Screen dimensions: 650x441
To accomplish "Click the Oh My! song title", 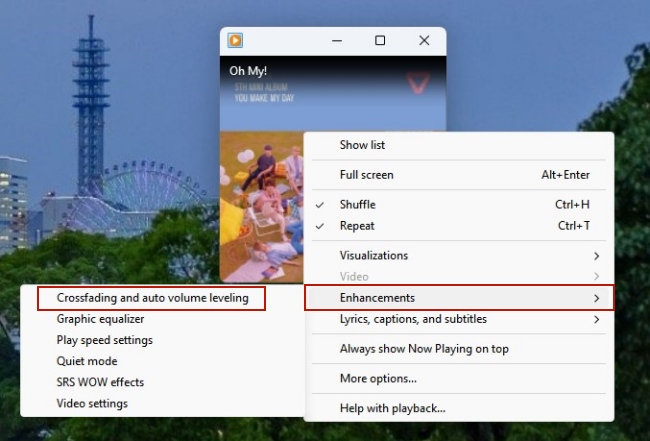I will point(248,71).
